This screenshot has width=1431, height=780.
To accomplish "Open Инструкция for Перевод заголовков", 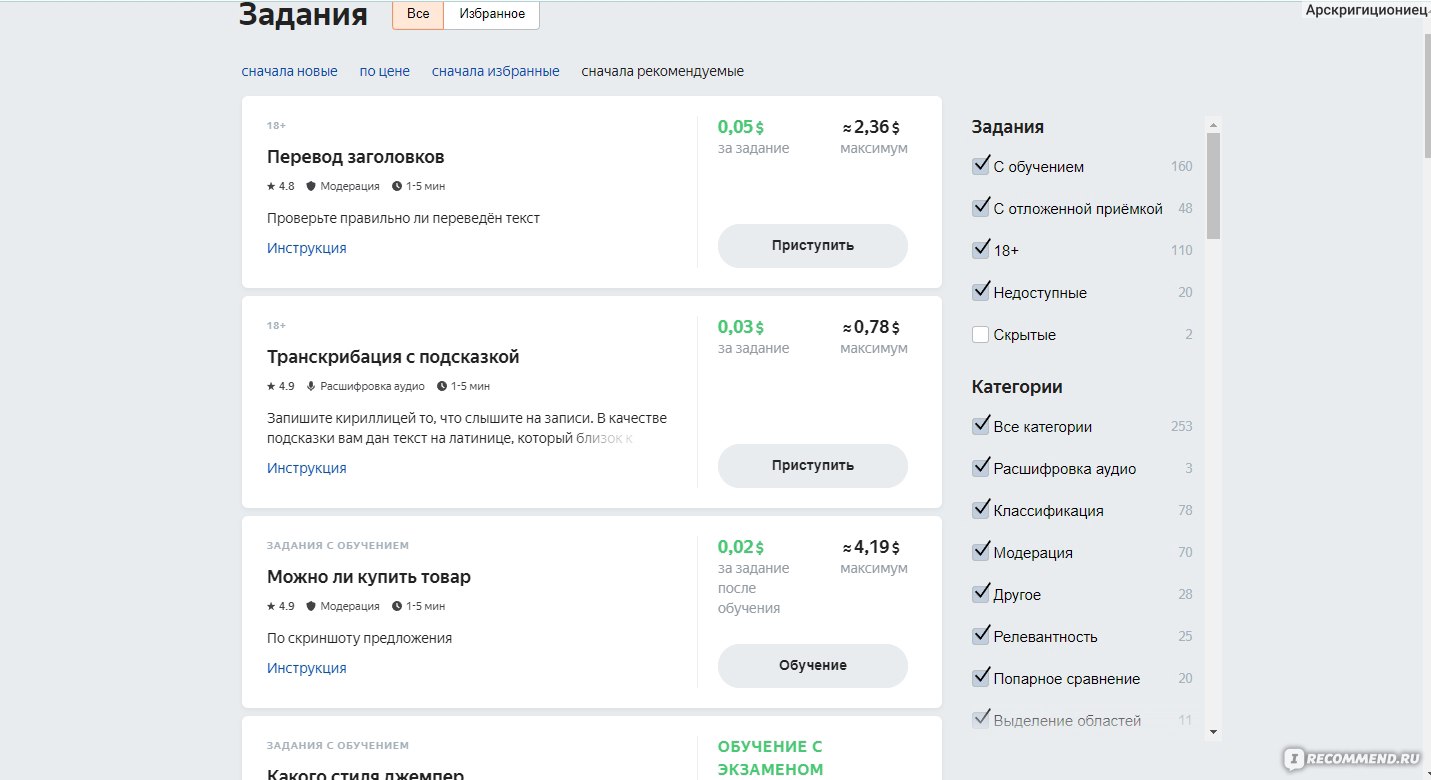I will pos(307,248).
